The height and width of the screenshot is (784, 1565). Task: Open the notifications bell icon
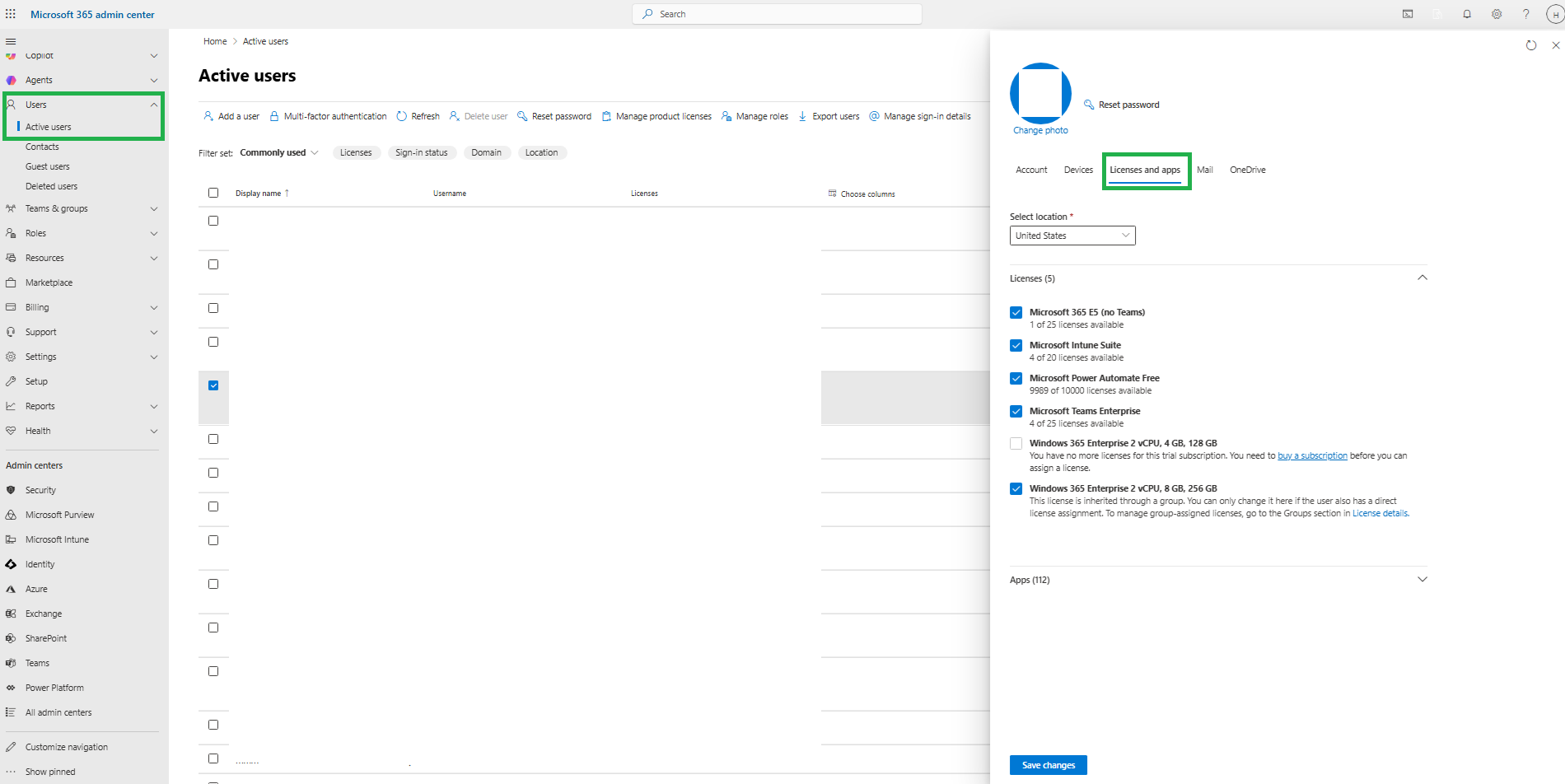pos(1467,14)
